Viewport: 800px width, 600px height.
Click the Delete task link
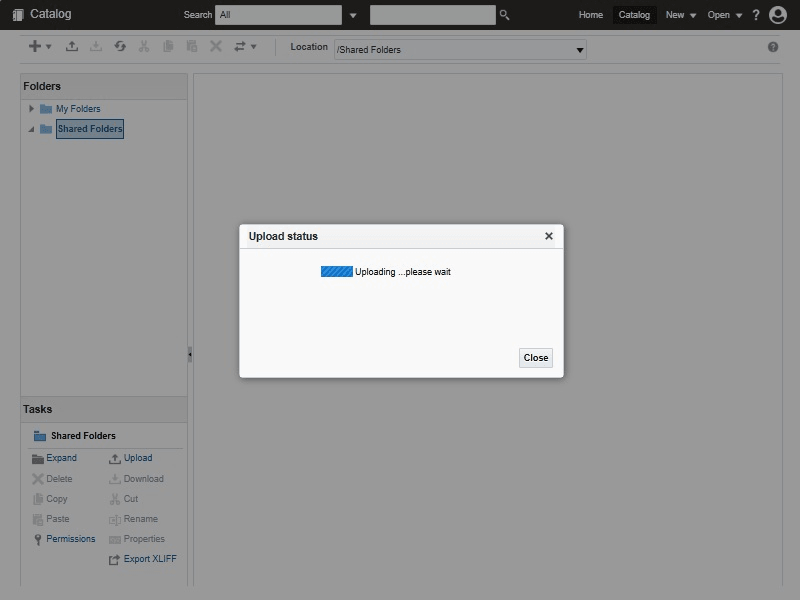point(59,479)
